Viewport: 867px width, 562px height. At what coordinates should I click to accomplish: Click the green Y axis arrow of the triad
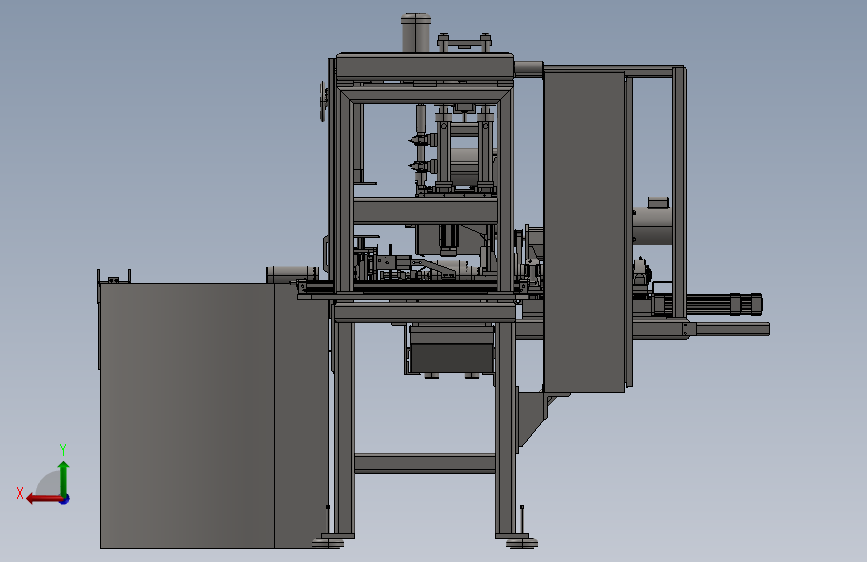[64, 478]
